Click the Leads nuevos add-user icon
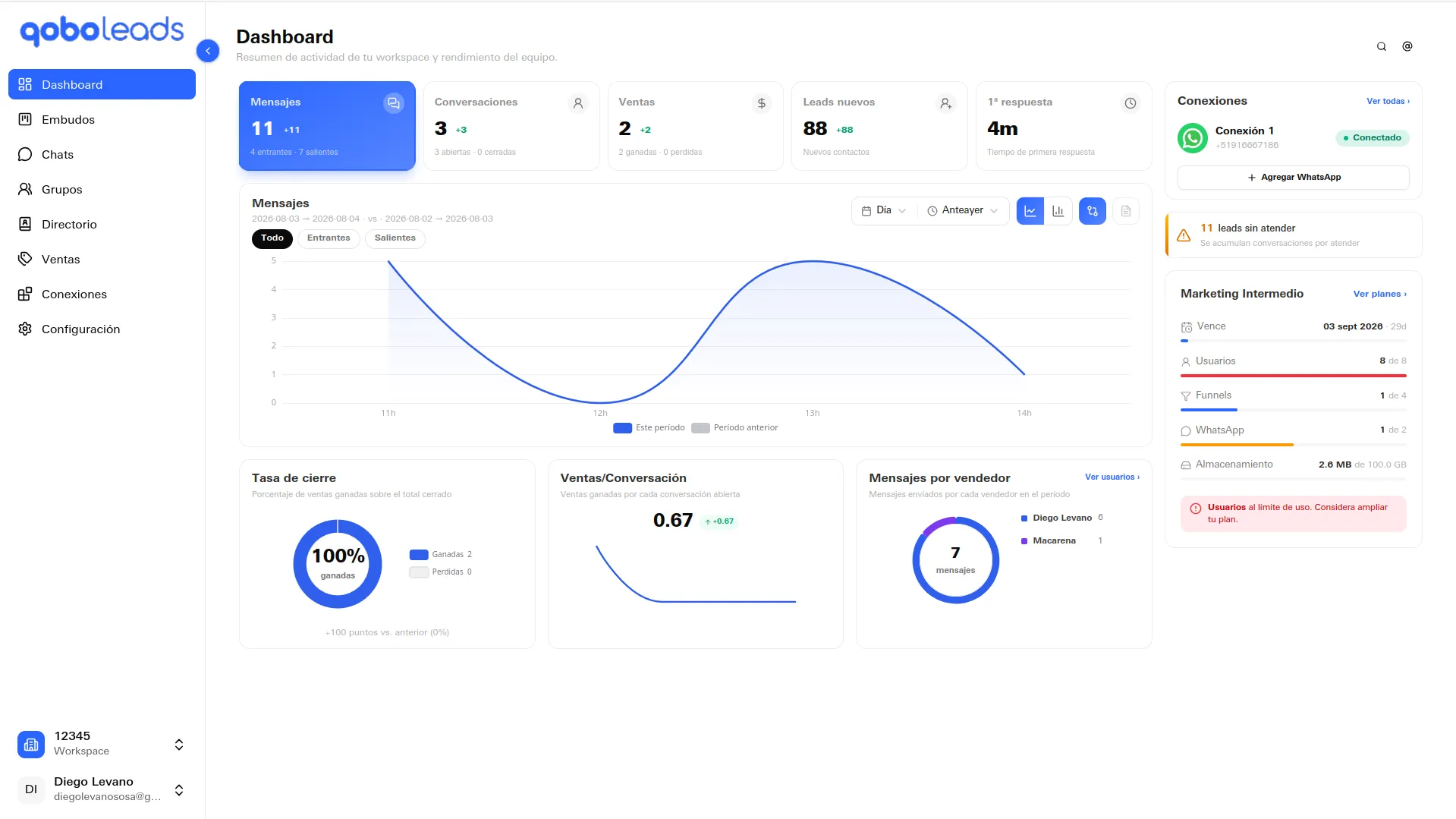The width and height of the screenshot is (1456, 819). tap(946, 103)
